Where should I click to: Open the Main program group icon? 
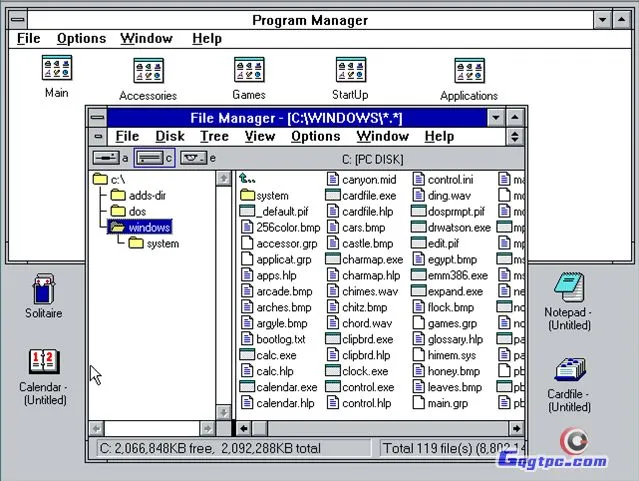click(57, 69)
